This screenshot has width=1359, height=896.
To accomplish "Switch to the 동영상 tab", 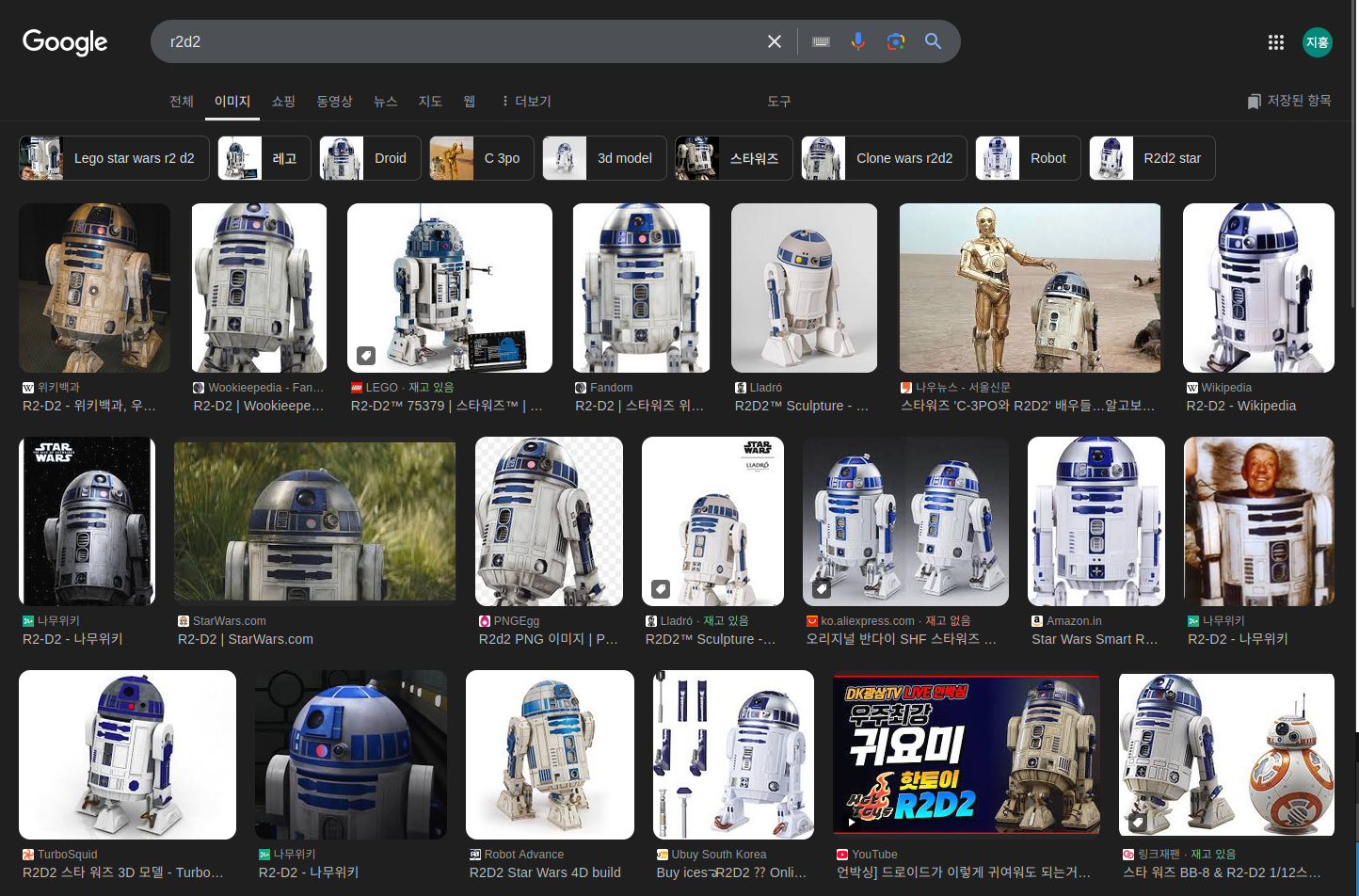I will [334, 101].
